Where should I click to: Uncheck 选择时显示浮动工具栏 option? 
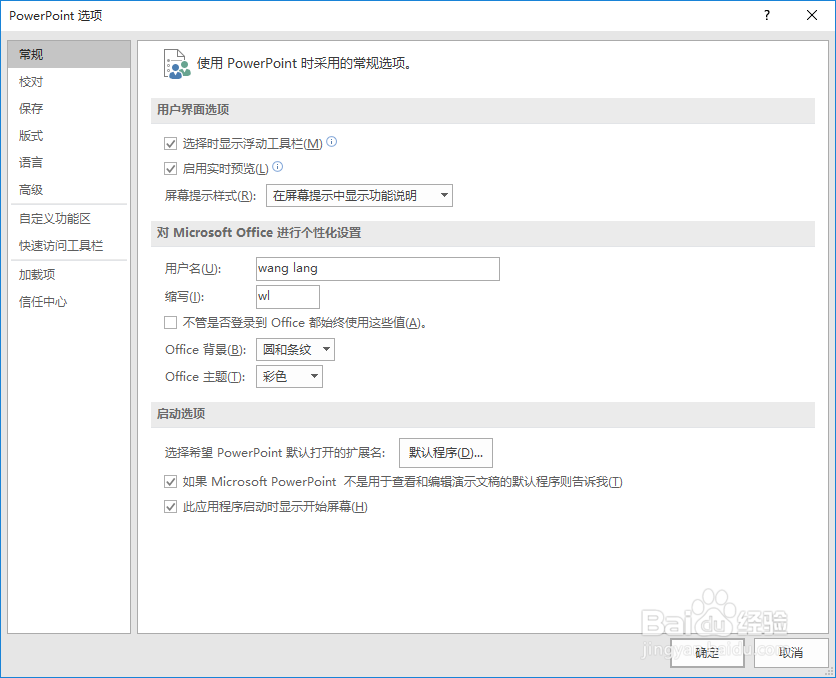[x=171, y=143]
